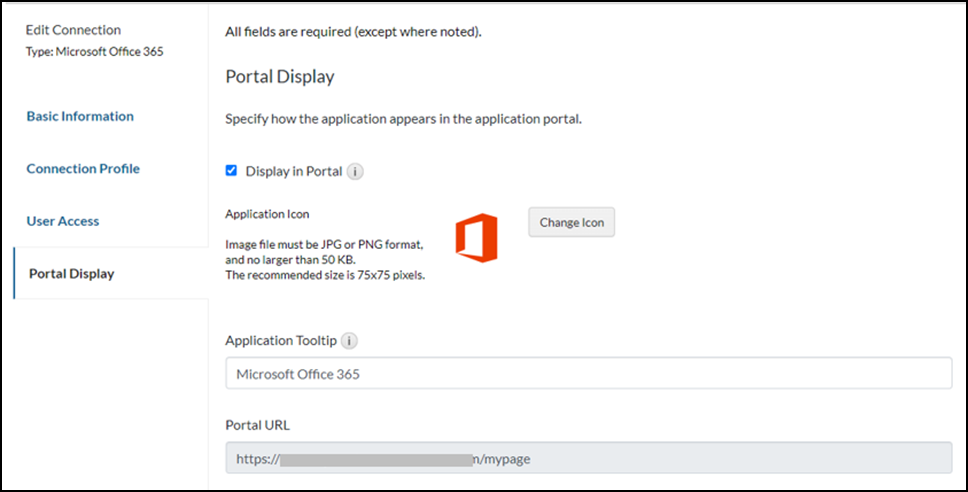Click the Display in Portal label text
The height and width of the screenshot is (492, 968).
pyautogui.click(x=294, y=171)
